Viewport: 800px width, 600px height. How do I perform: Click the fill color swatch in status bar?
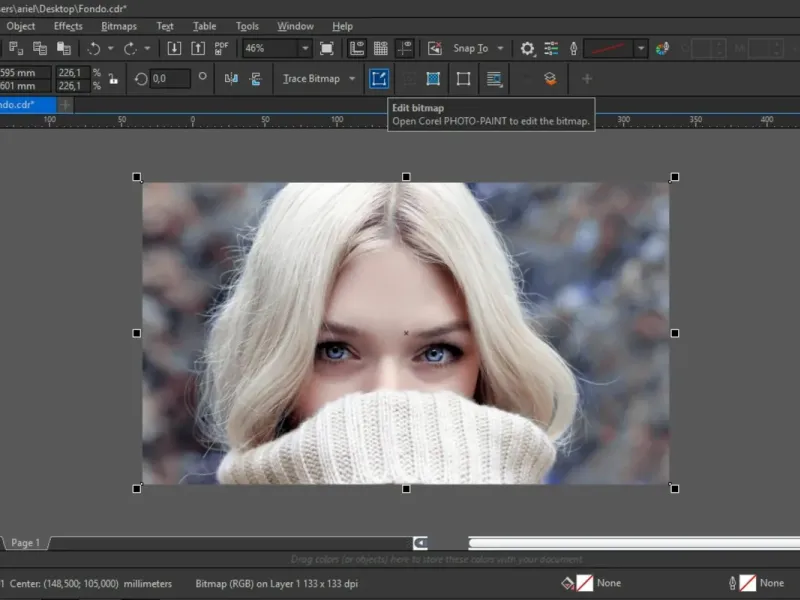coord(584,583)
